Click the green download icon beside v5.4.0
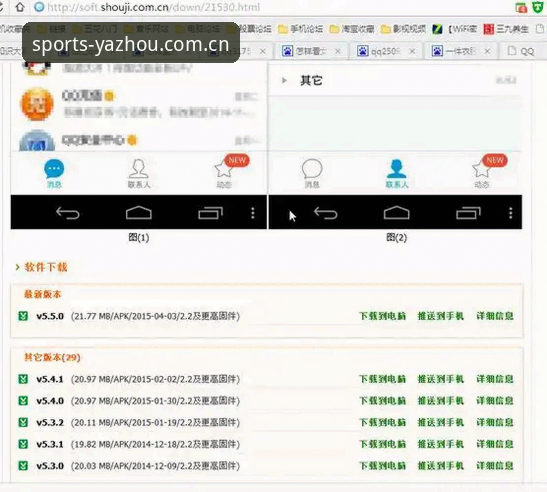The height and width of the screenshot is (492, 547). [23, 401]
